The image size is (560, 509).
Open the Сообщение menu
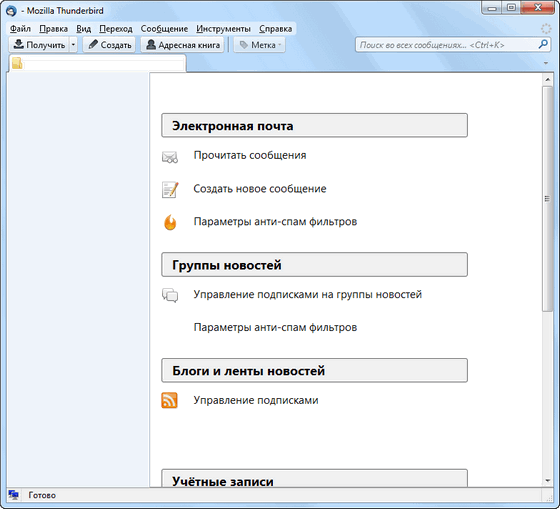(164, 29)
